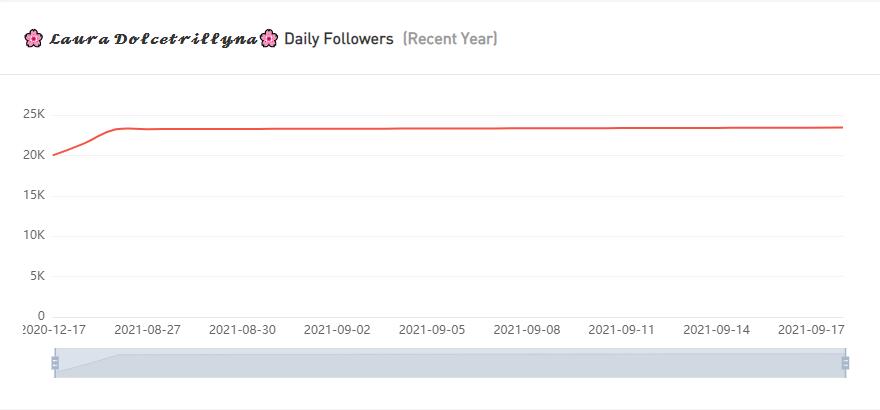The image size is (880, 410).
Task: Click the (Recent Year) label
Action: point(450,39)
